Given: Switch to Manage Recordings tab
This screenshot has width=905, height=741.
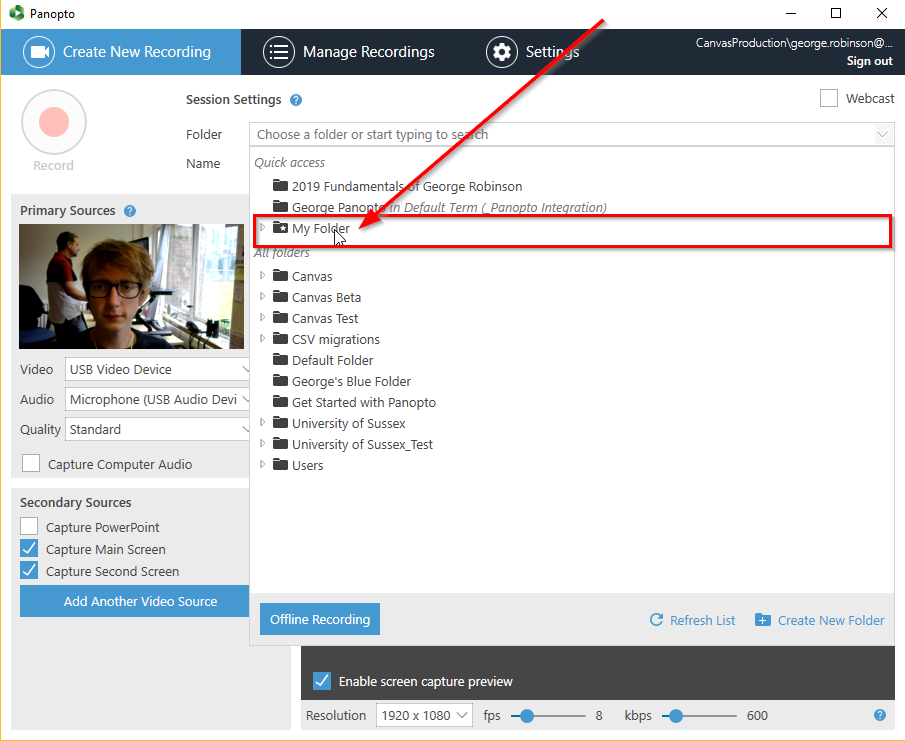Looking at the screenshot, I should tap(349, 52).
